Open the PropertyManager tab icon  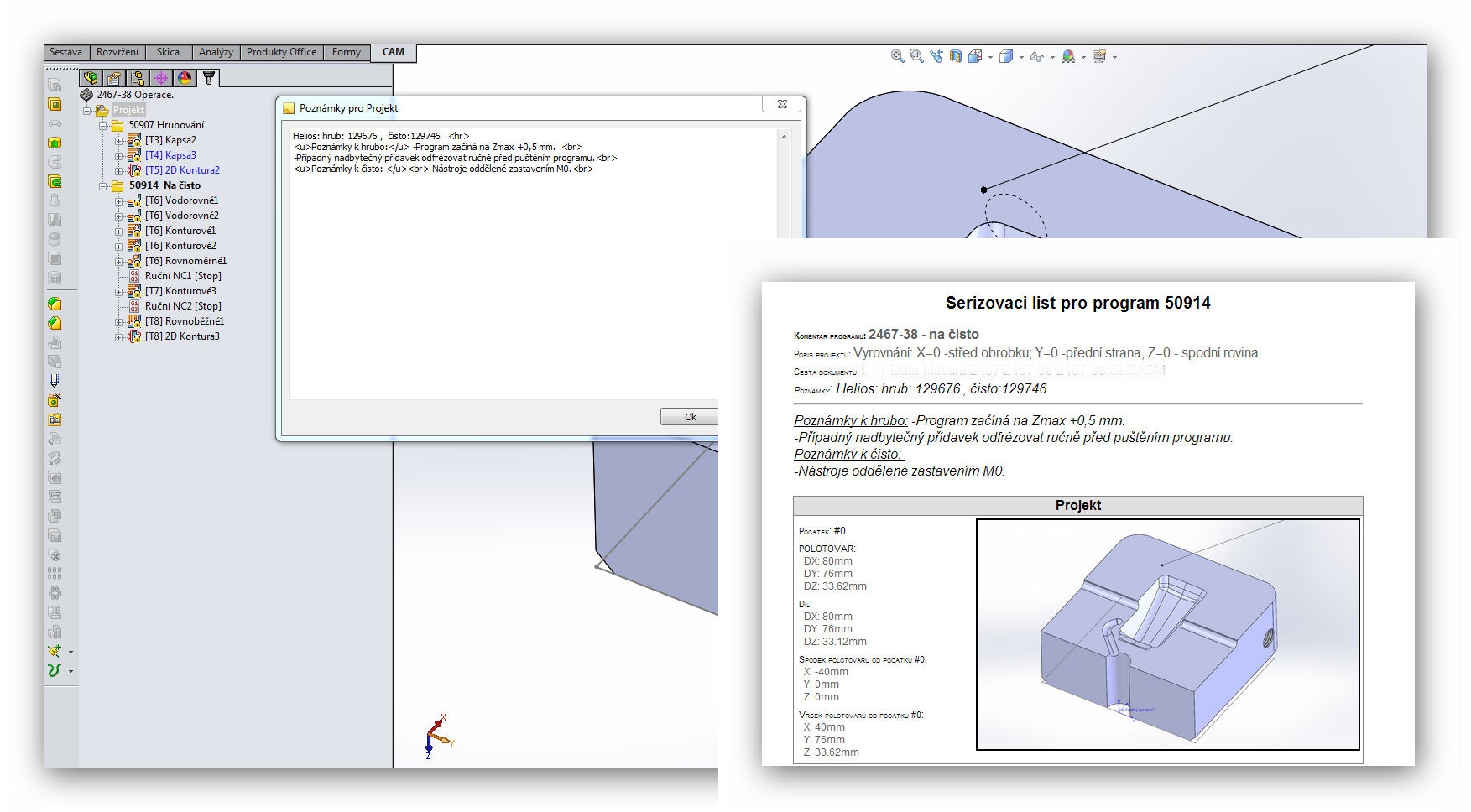pos(114,78)
